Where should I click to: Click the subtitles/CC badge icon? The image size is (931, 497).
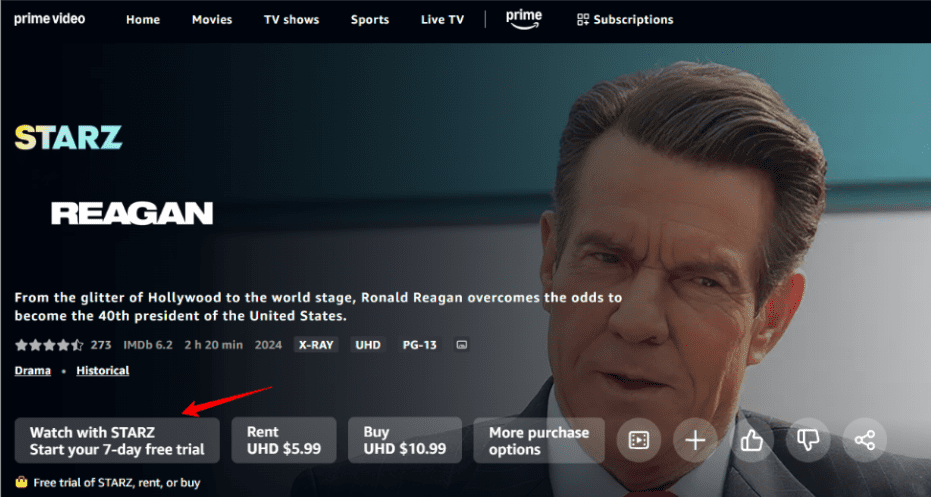(x=462, y=345)
